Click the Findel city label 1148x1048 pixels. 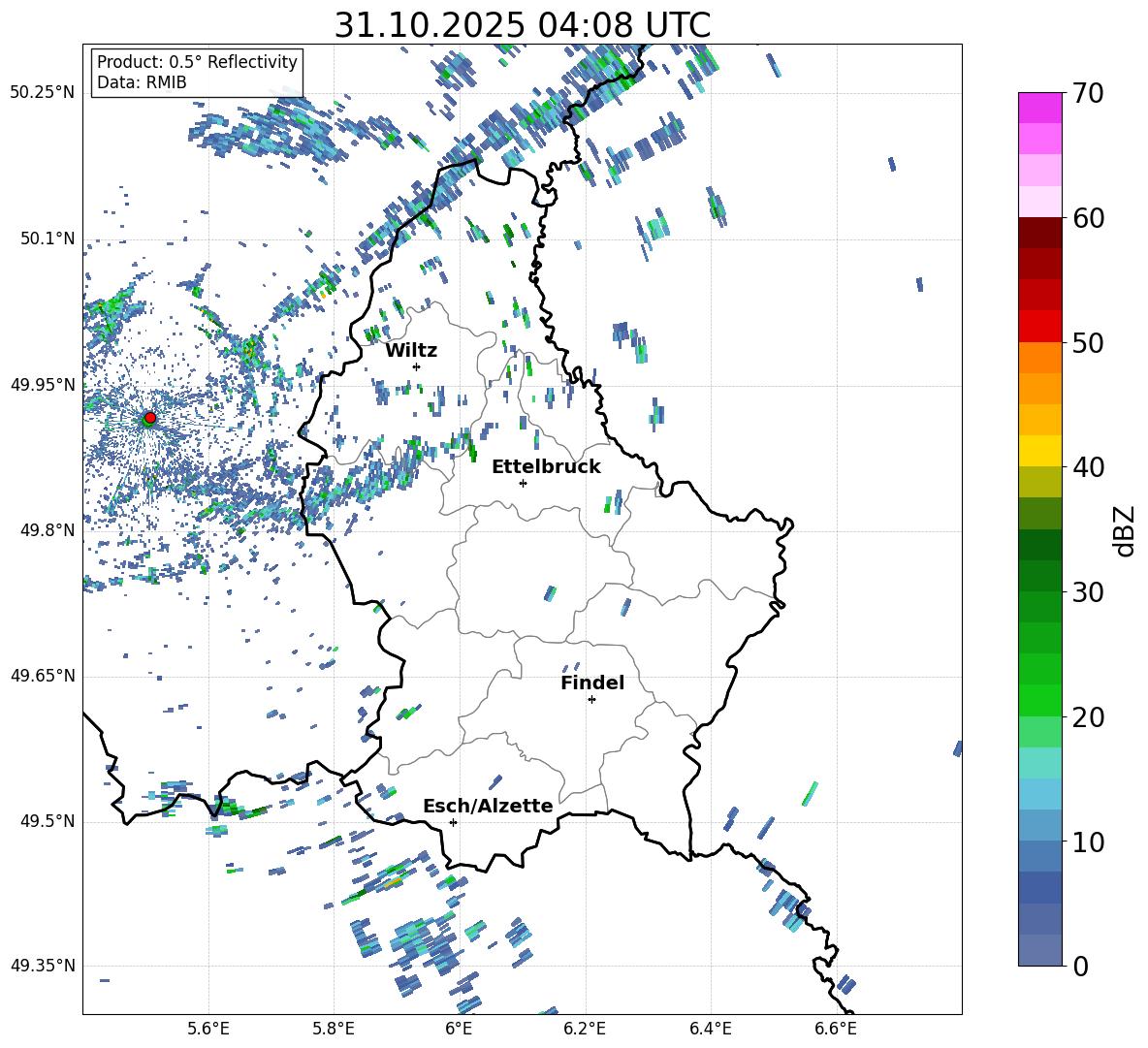pyautogui.click(x=592, y=683)
